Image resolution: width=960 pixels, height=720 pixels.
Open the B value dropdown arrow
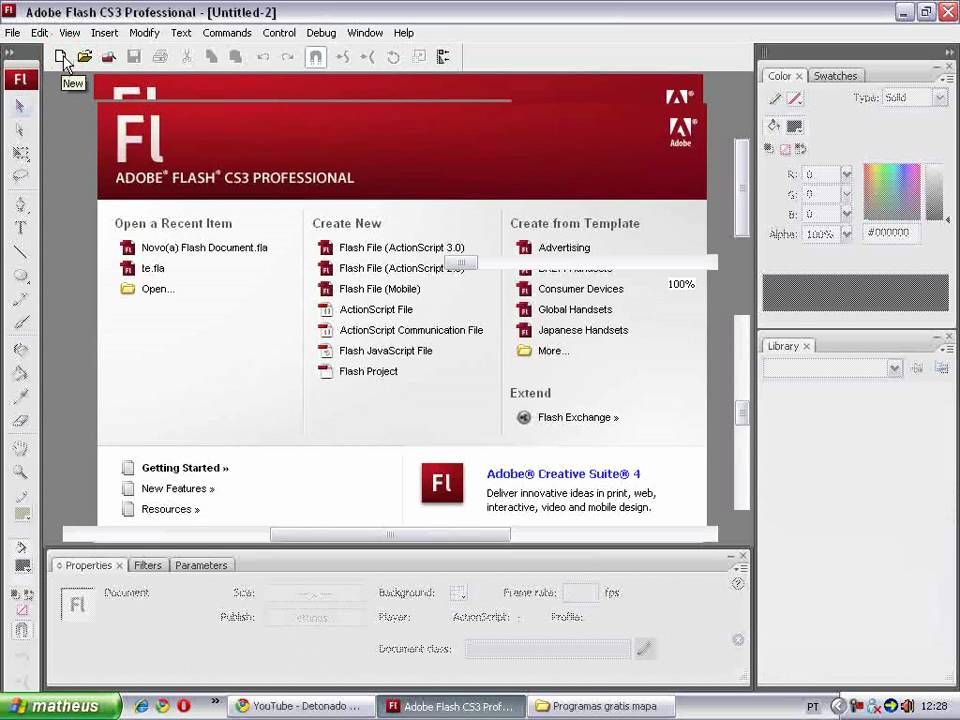coord(846,214)
